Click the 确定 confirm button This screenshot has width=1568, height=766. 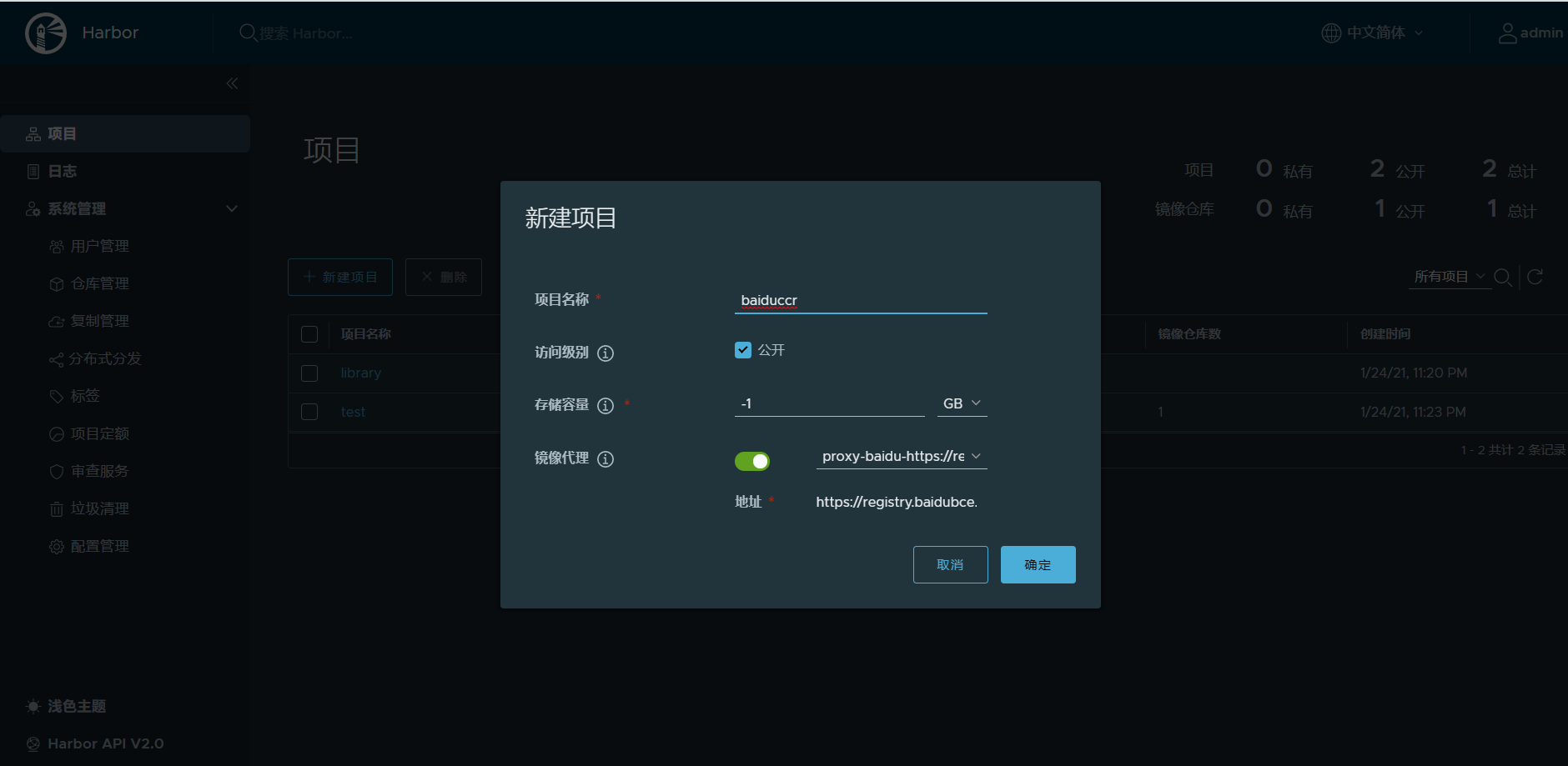coord(1038,564)
